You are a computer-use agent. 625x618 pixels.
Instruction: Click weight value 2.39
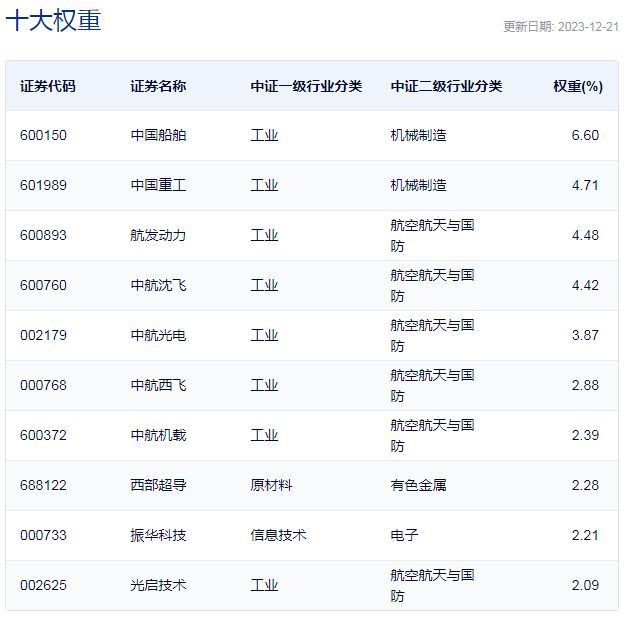point(585,435)
